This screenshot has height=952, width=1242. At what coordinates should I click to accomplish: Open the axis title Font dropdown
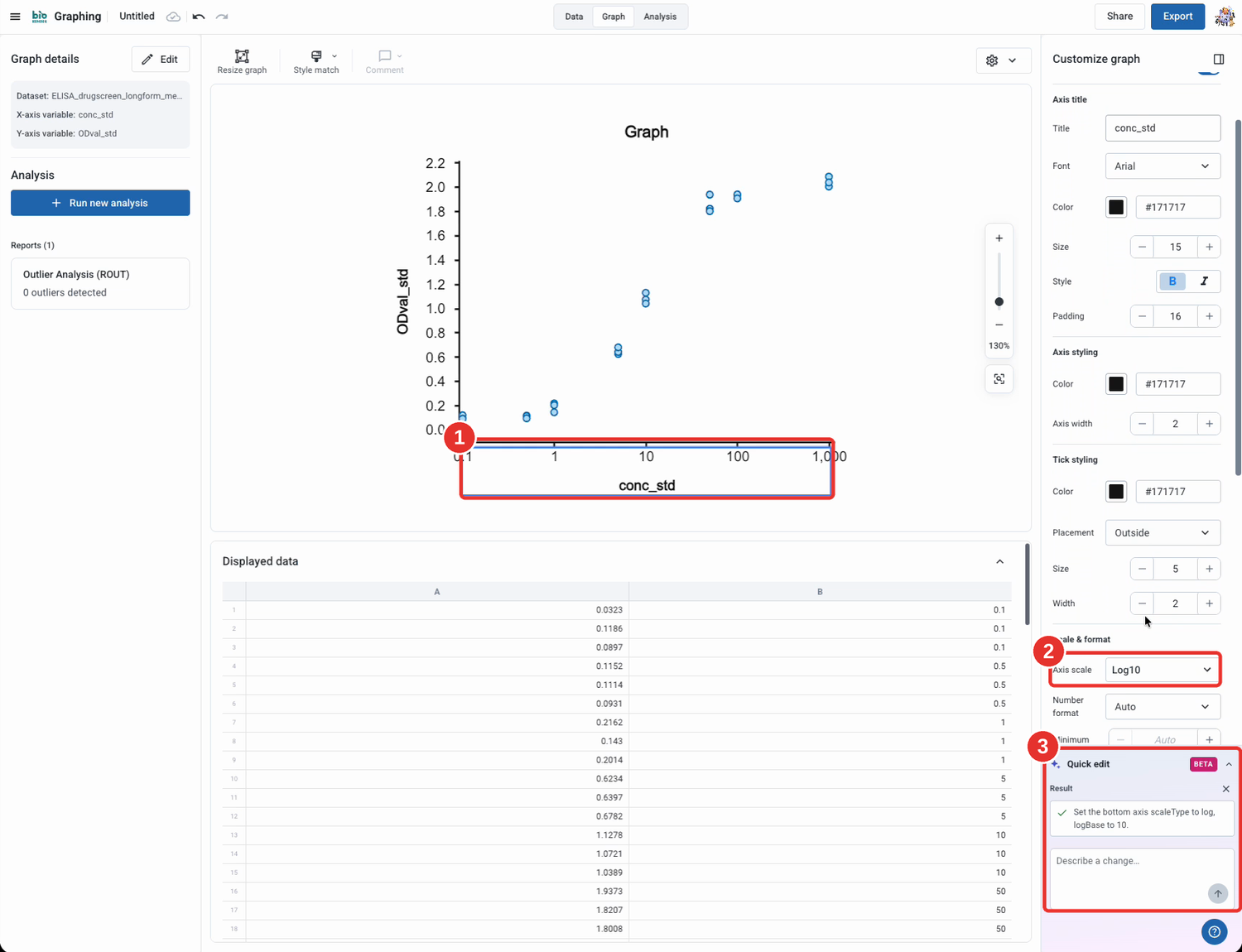point(1163,166)
